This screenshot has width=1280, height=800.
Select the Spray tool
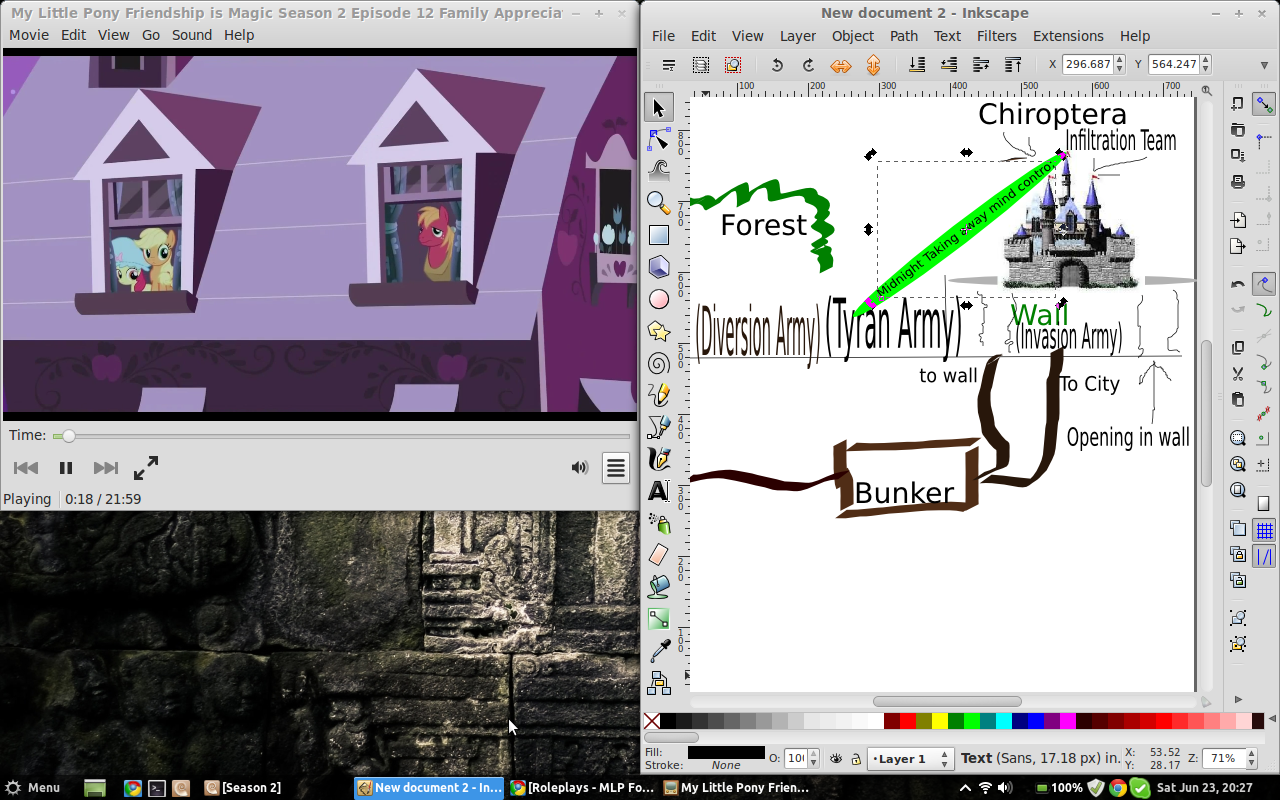coord(658,523)
